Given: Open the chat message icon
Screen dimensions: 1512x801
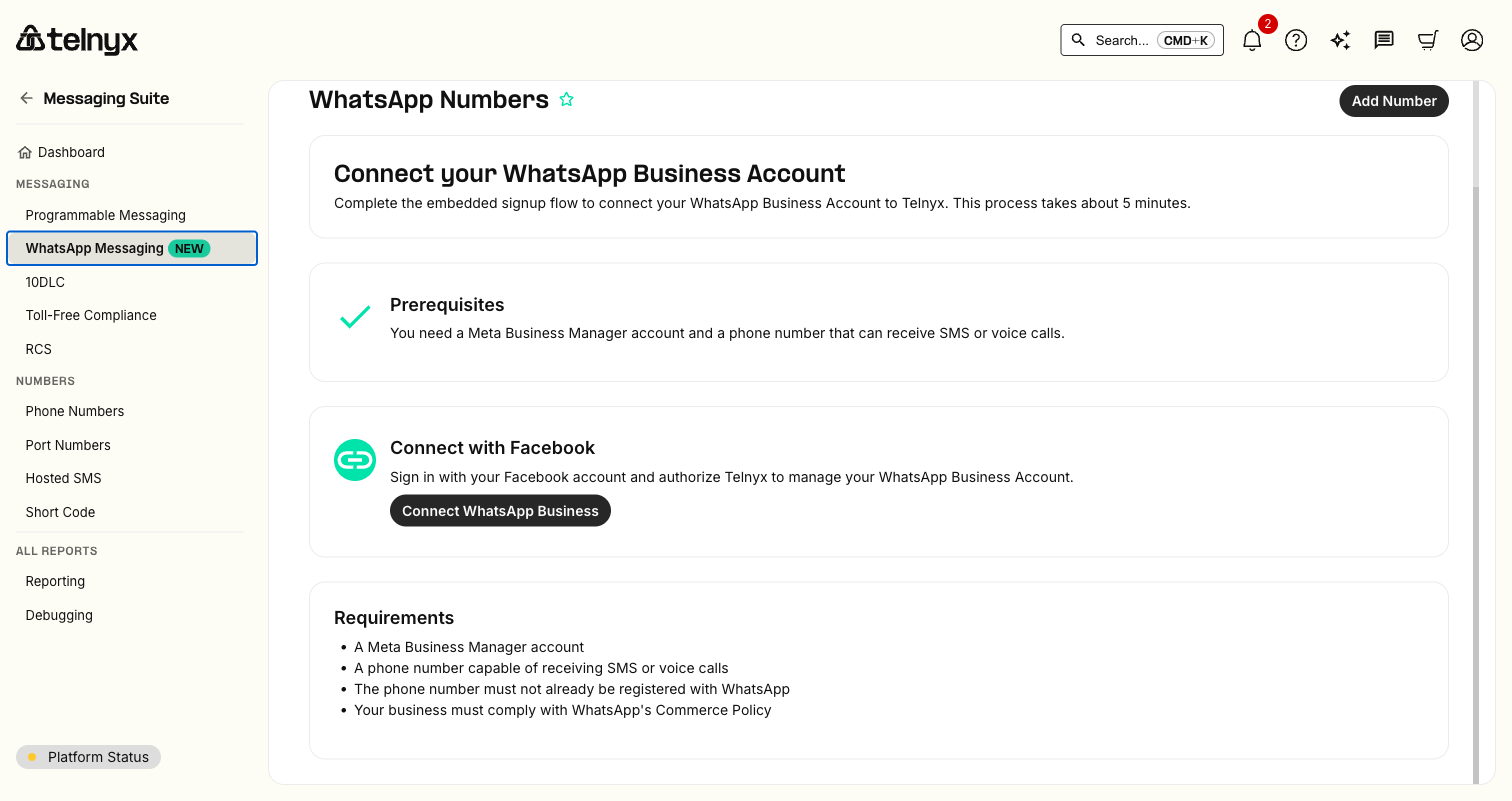Looking at the screenshot, I should 1384,40.
